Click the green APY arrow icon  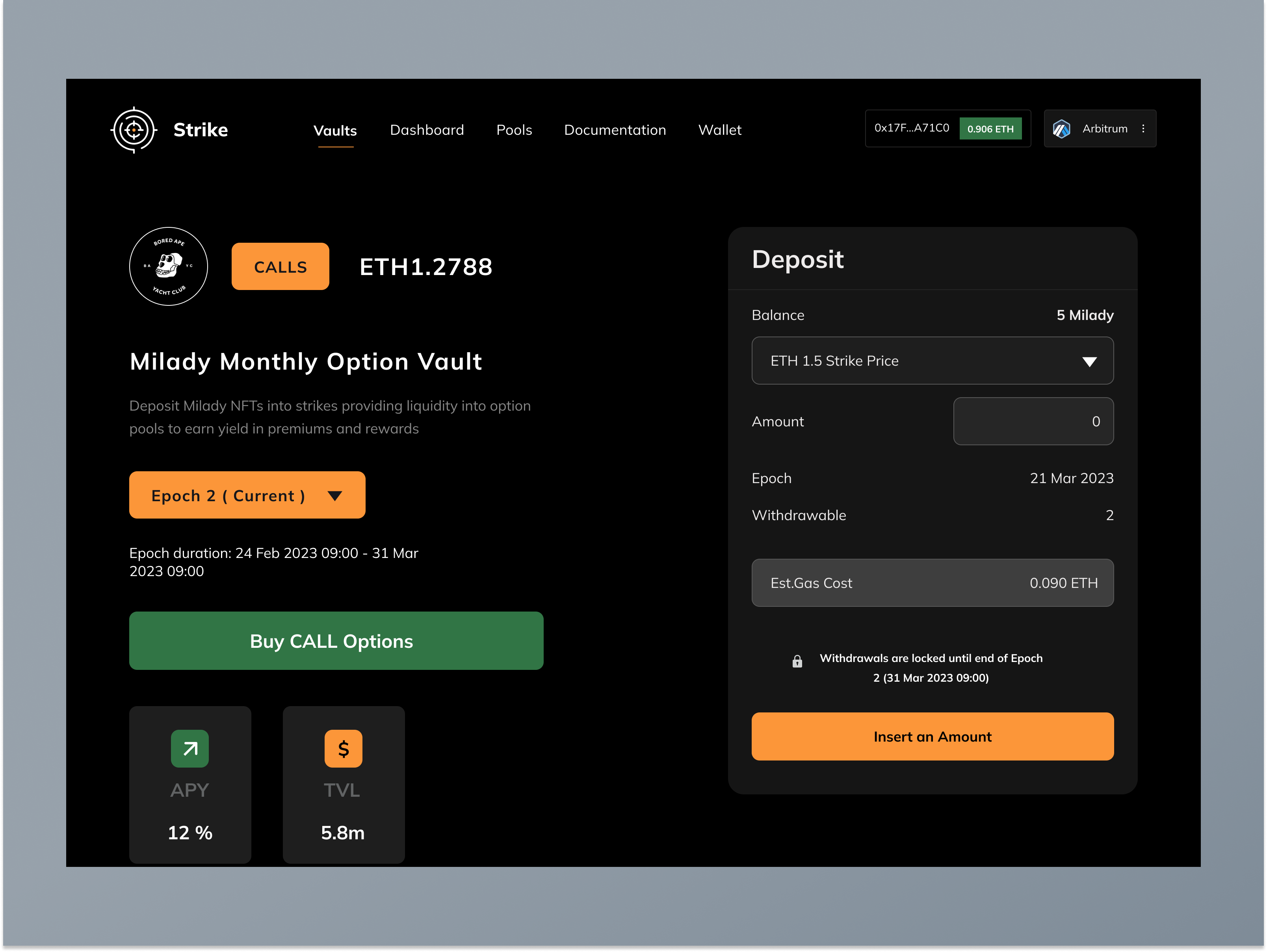pyautogui.click(x=189, y=749)
